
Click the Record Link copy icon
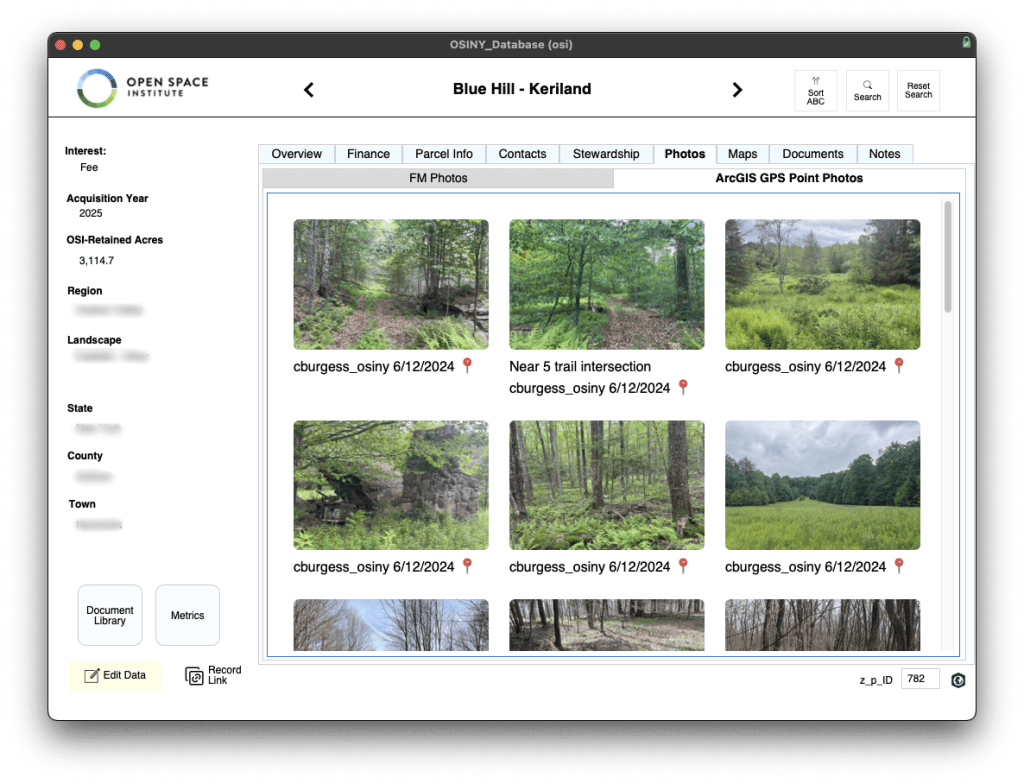coord(194,676)
